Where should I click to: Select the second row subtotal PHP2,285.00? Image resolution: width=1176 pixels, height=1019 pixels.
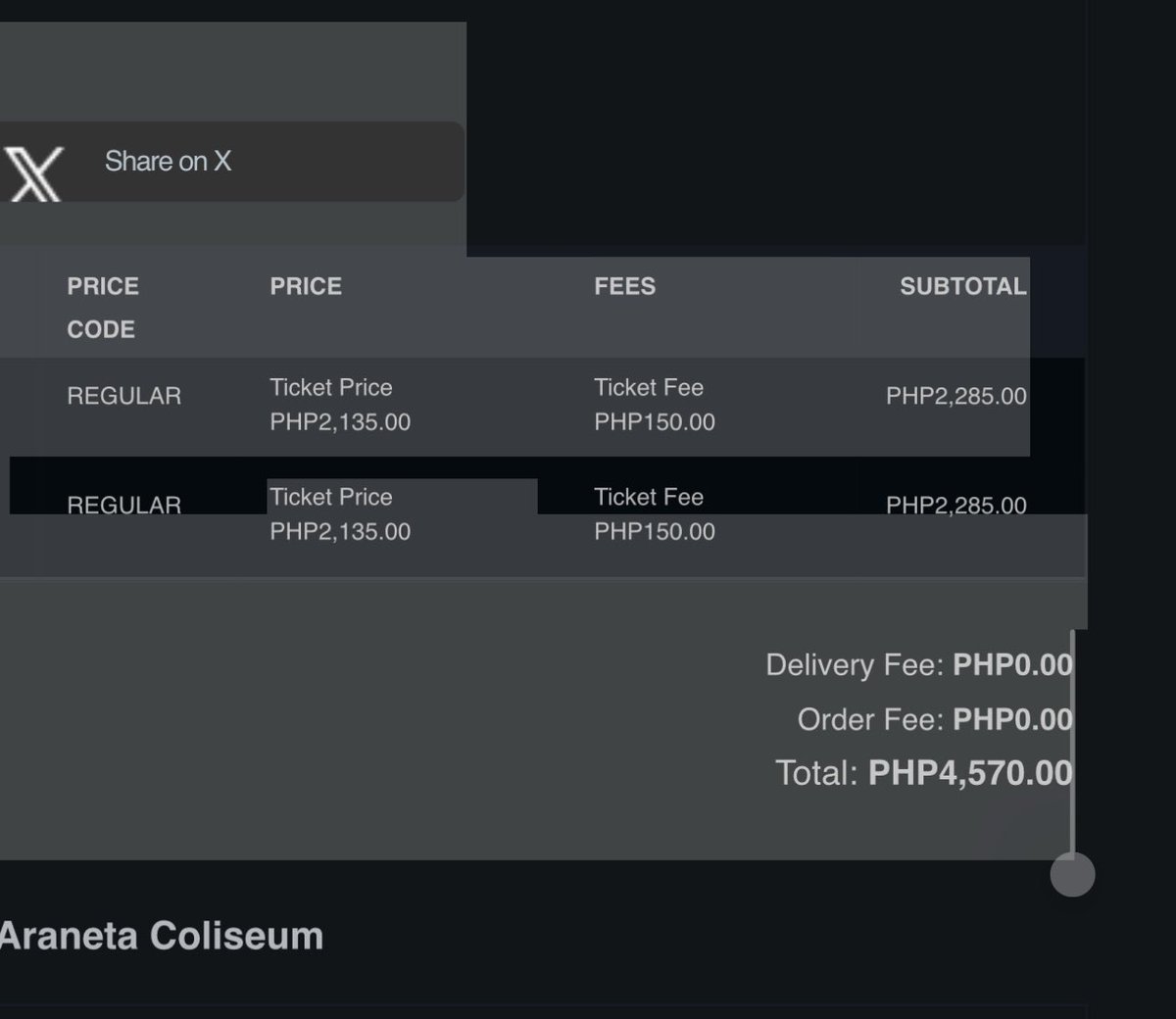click(x=956, y=506)
